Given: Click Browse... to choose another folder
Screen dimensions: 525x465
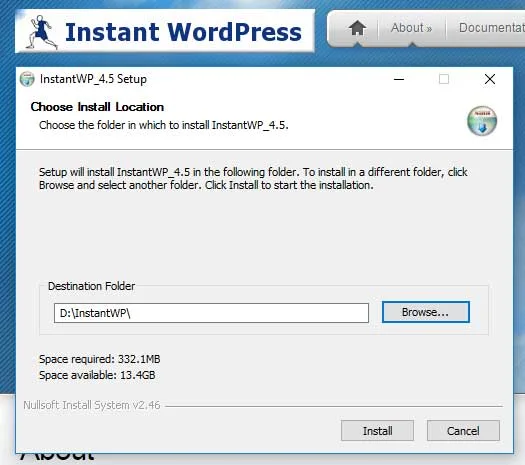Looking at the screenshot, I should pyautogui.click(x=426, y=312).
